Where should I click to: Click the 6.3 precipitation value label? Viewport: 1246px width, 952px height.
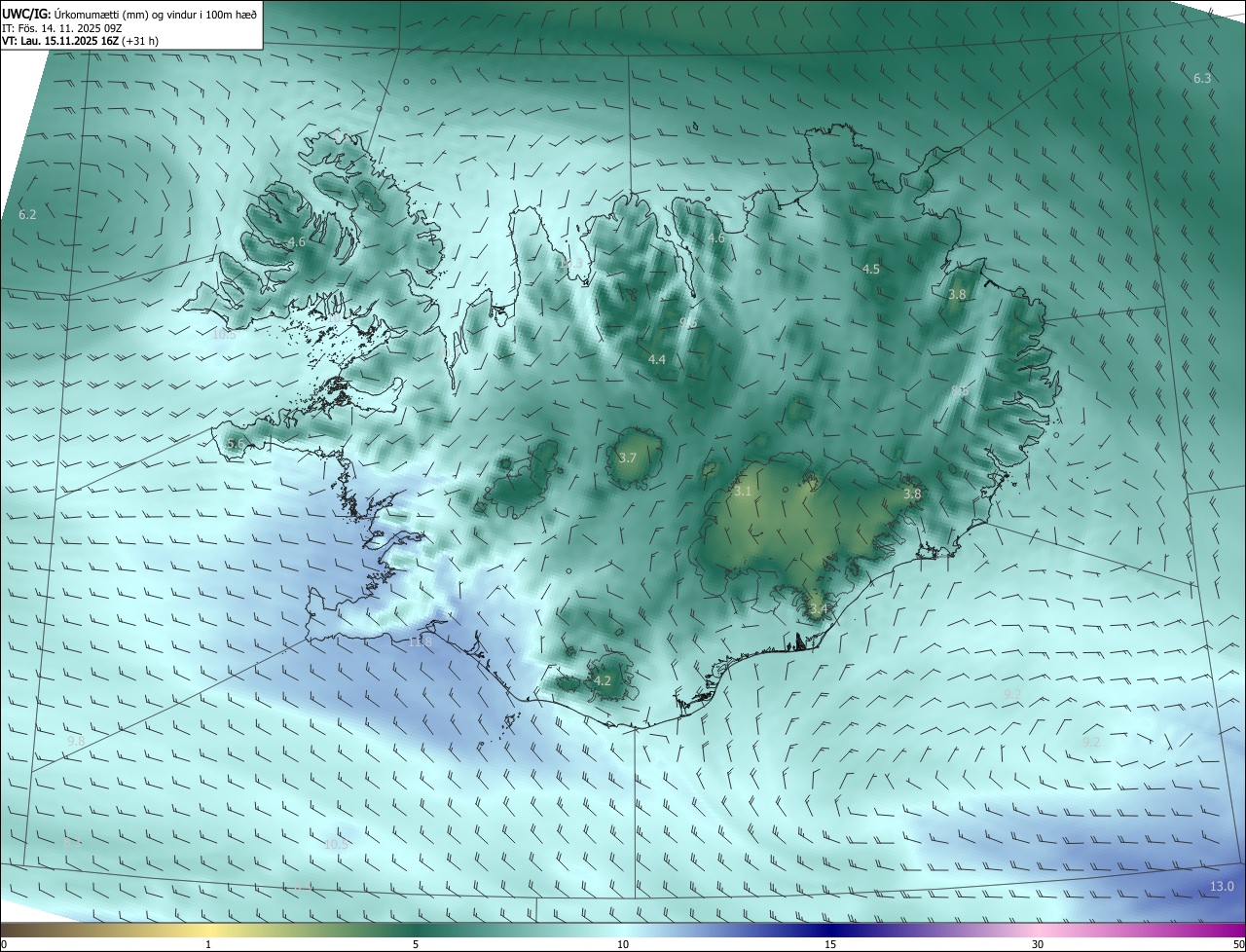pyautogui.click(x=1202, y=78)
